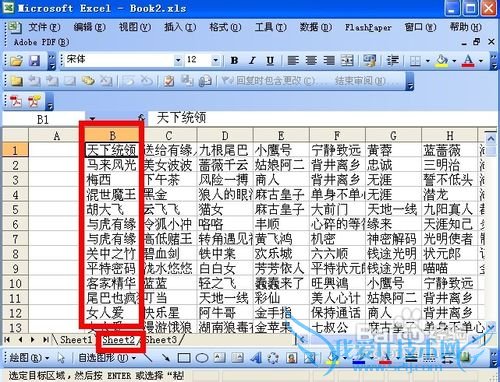Open Fill Color dropdown arrow

454,61
